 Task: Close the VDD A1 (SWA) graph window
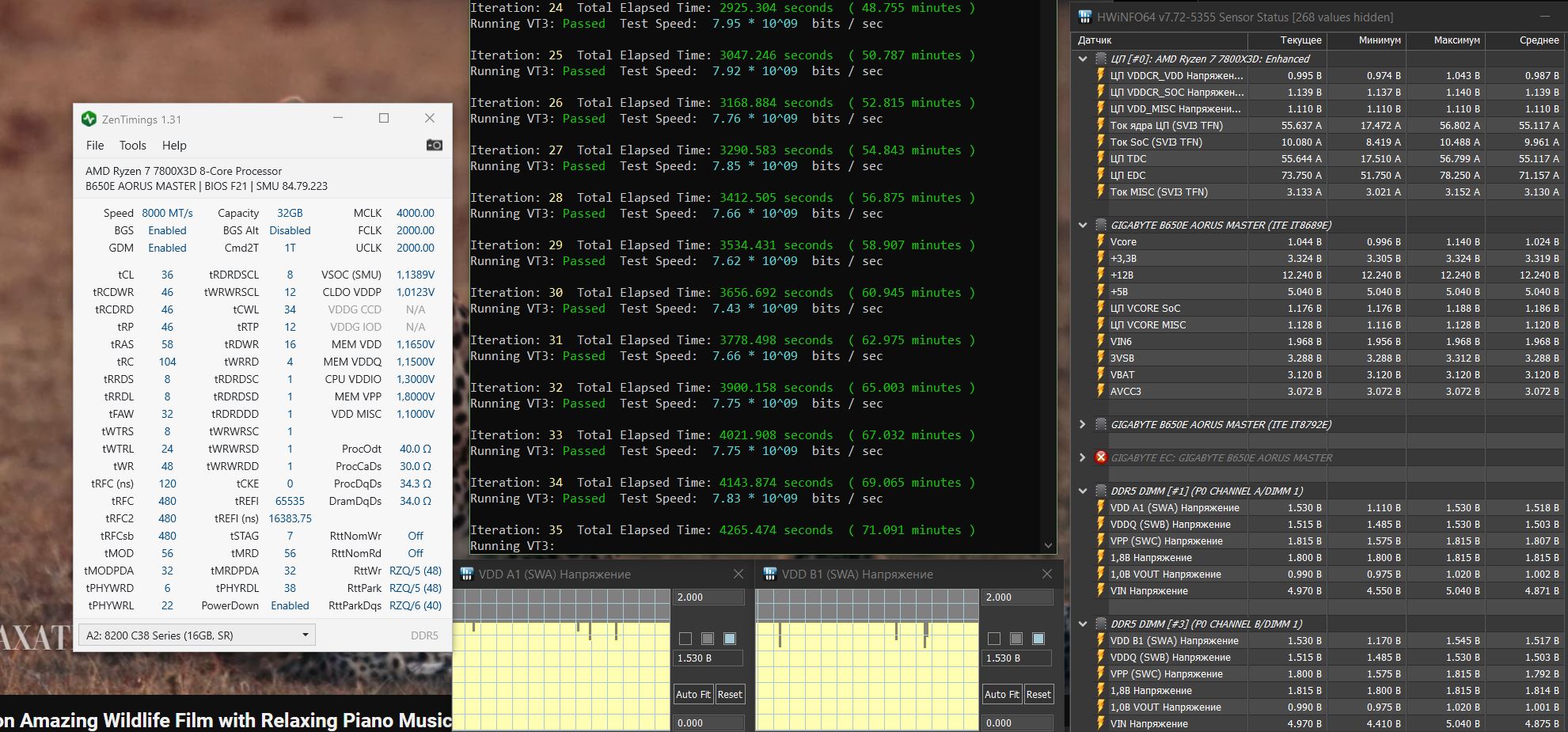pyautogui.click(x=738, y=574)
